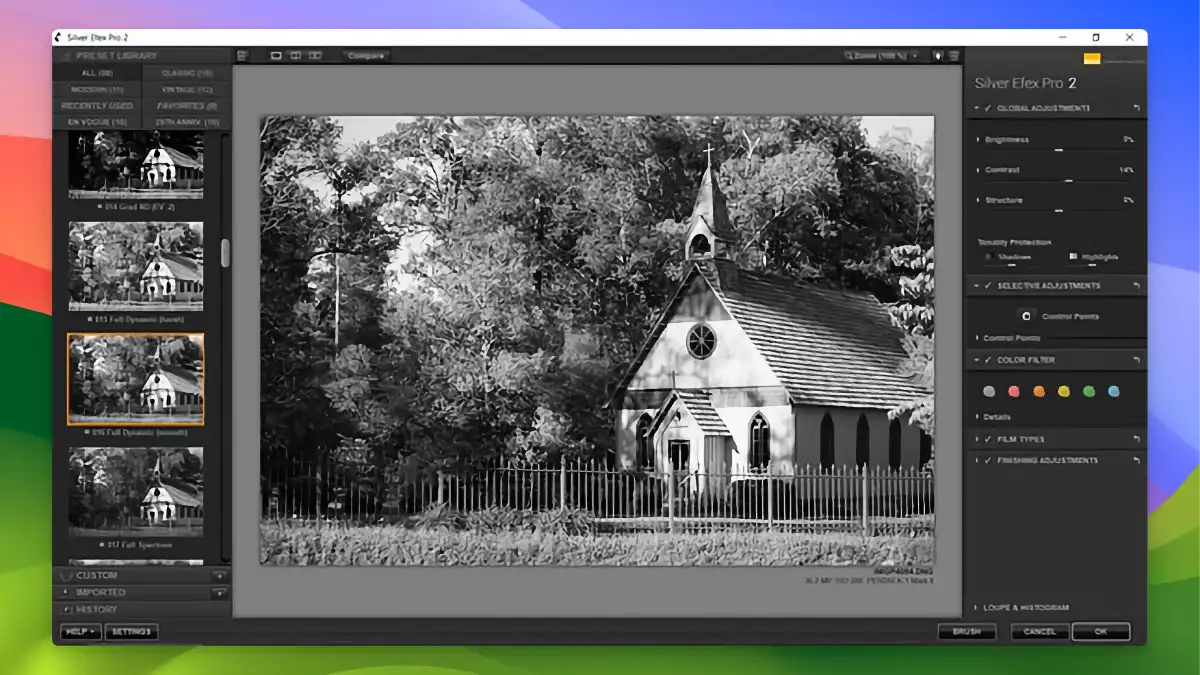Select the Full Spectrum preset thumbnail
This screenshot has width=1200, height=675.
pyautogui.click(x=136, y=492)
